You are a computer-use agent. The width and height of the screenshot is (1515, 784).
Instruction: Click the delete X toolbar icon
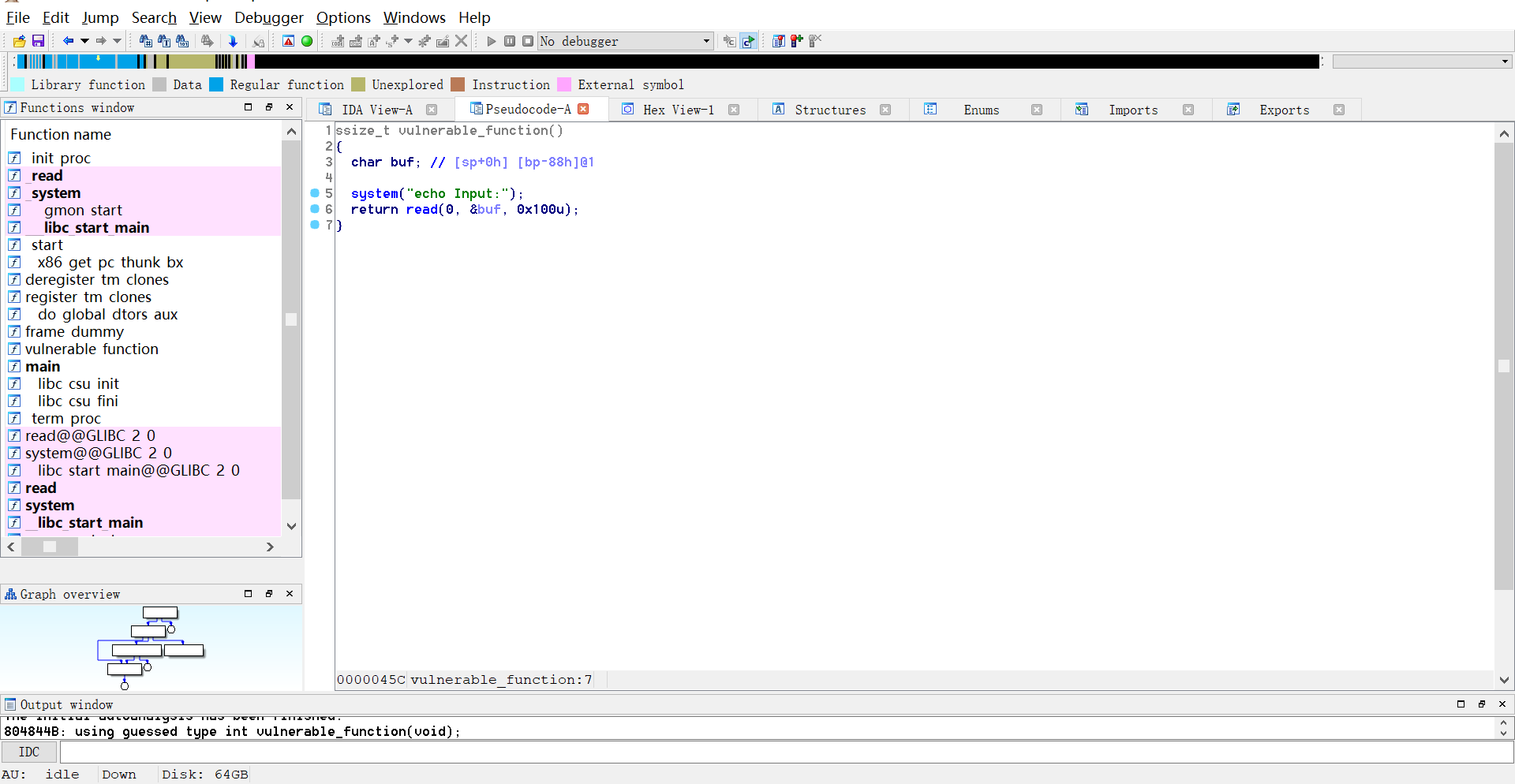tap(462, 41)
